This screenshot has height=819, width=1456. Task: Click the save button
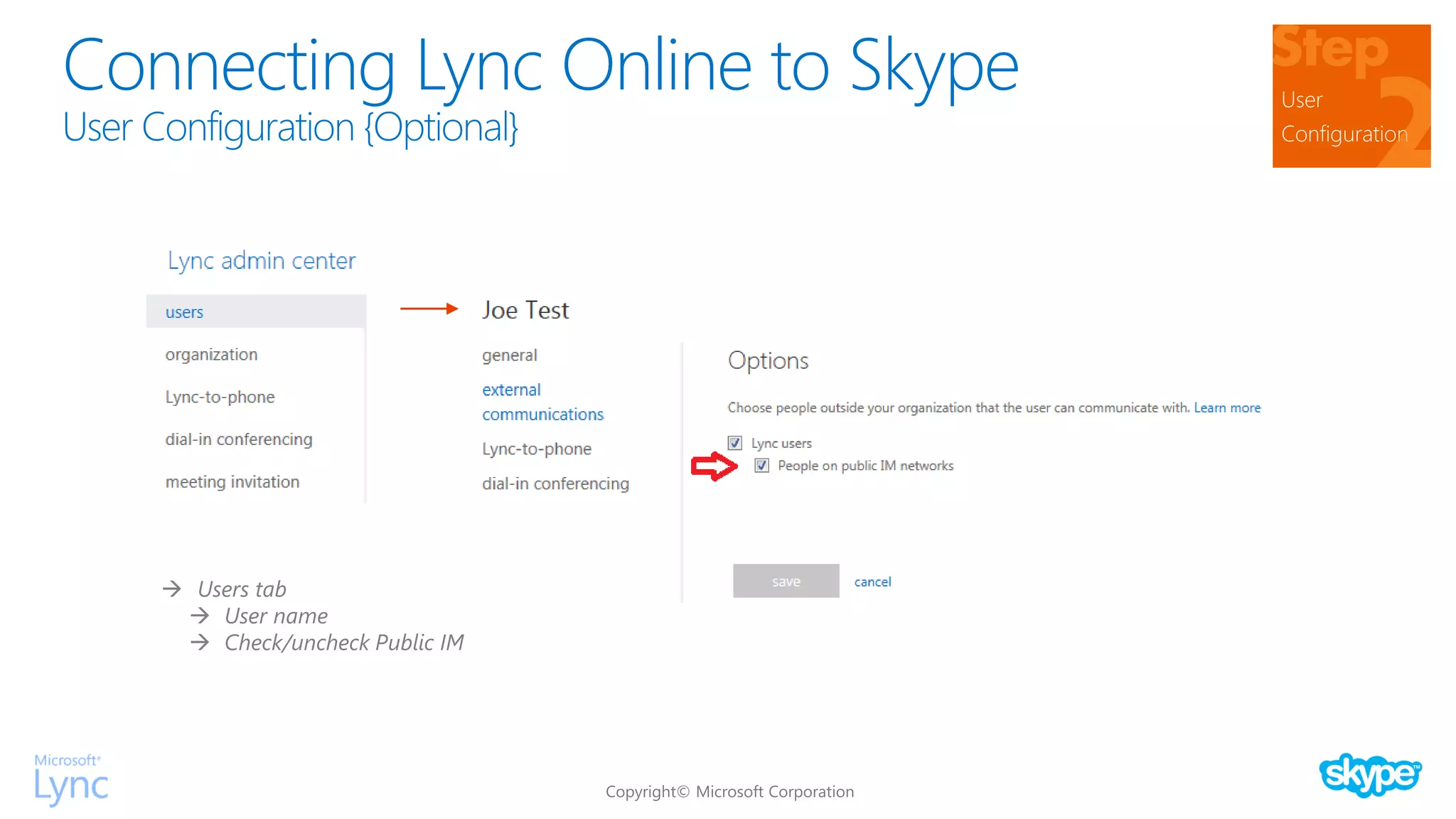coord(786,581)
